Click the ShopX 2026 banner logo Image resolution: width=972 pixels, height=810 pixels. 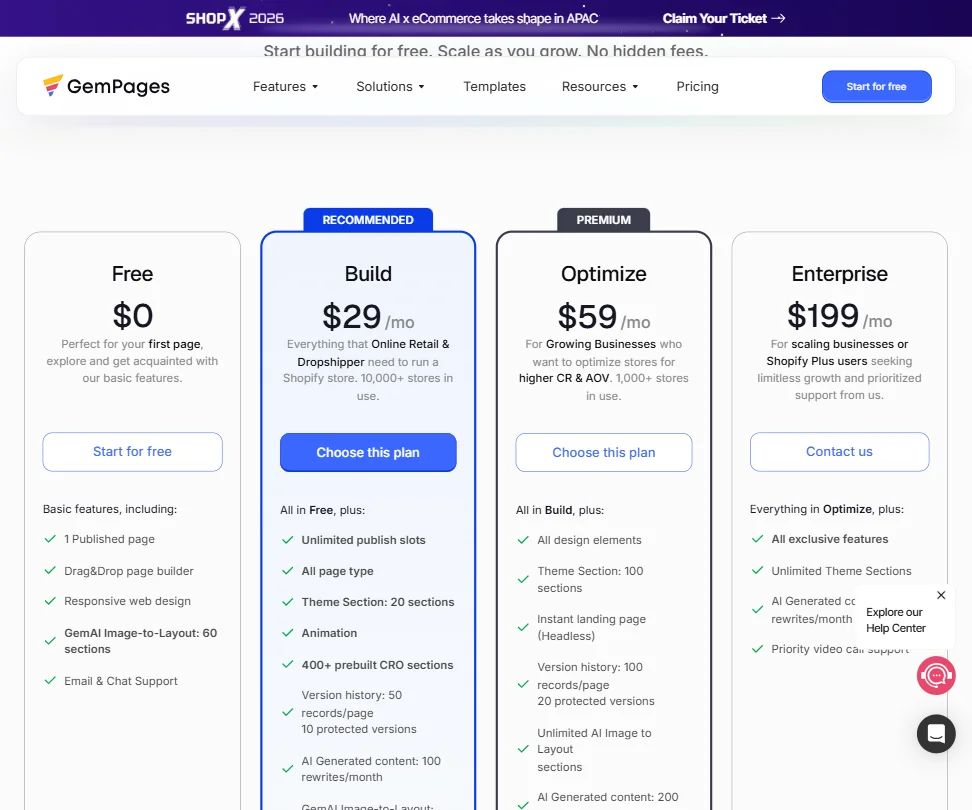coord(235,19)
